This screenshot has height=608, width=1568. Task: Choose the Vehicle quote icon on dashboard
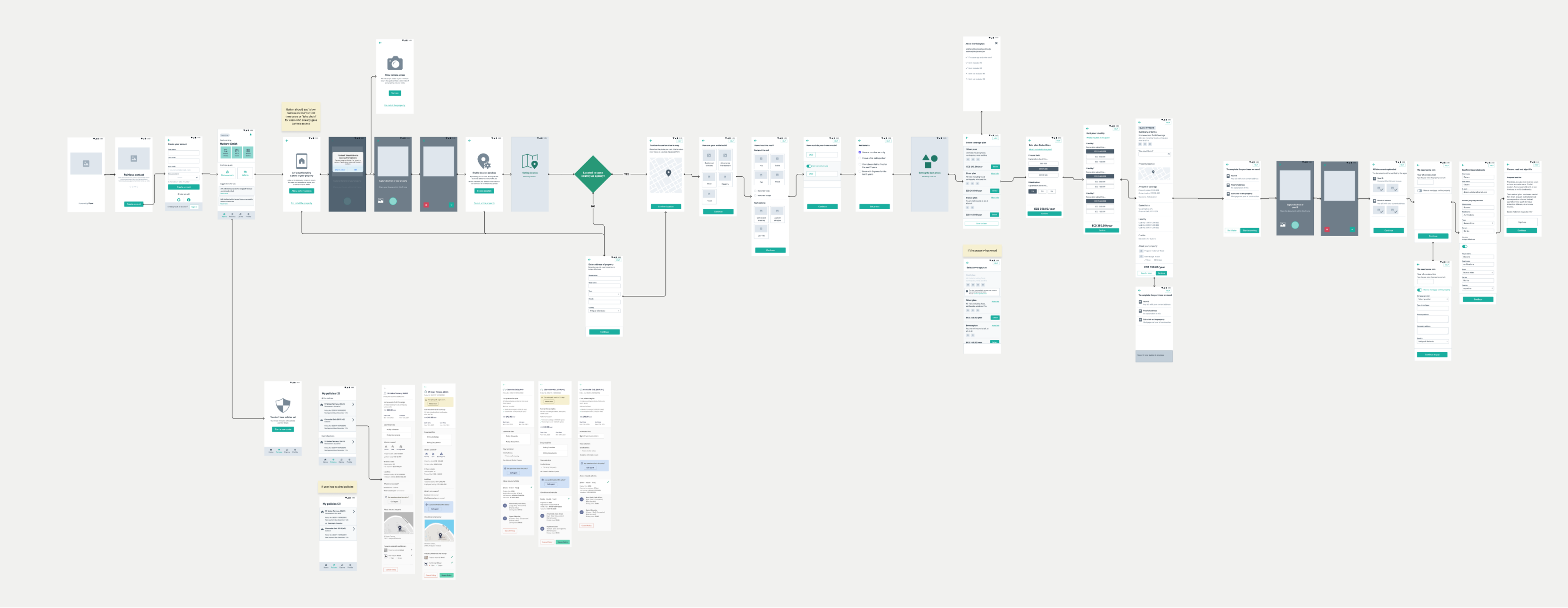tap(245, 172)
